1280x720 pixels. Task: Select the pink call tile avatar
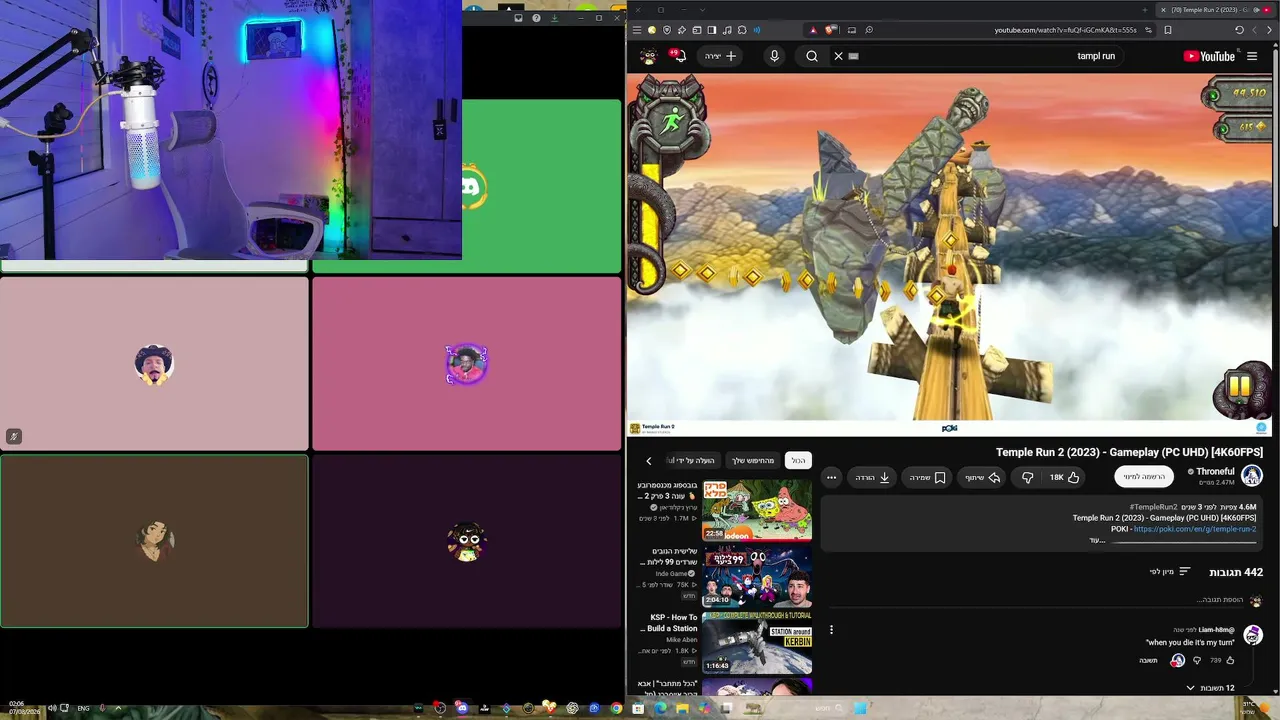[x=154, y=364]
